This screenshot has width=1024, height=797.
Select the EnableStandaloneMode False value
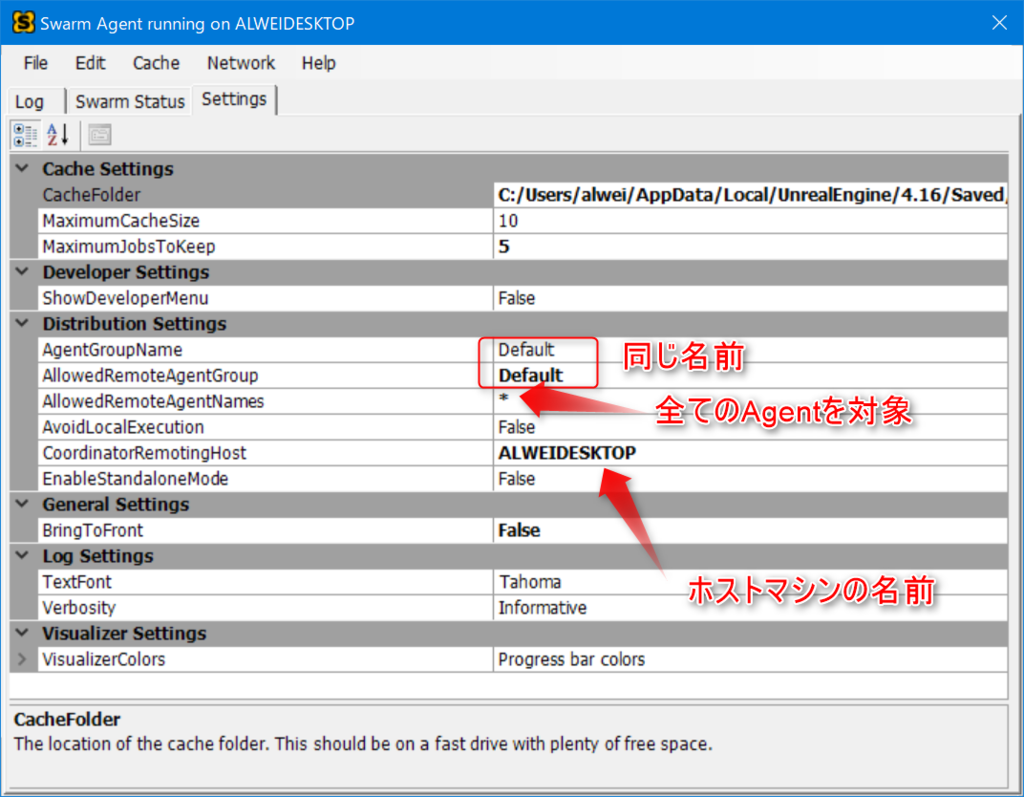pyautogui.click(x=750, y=479)
